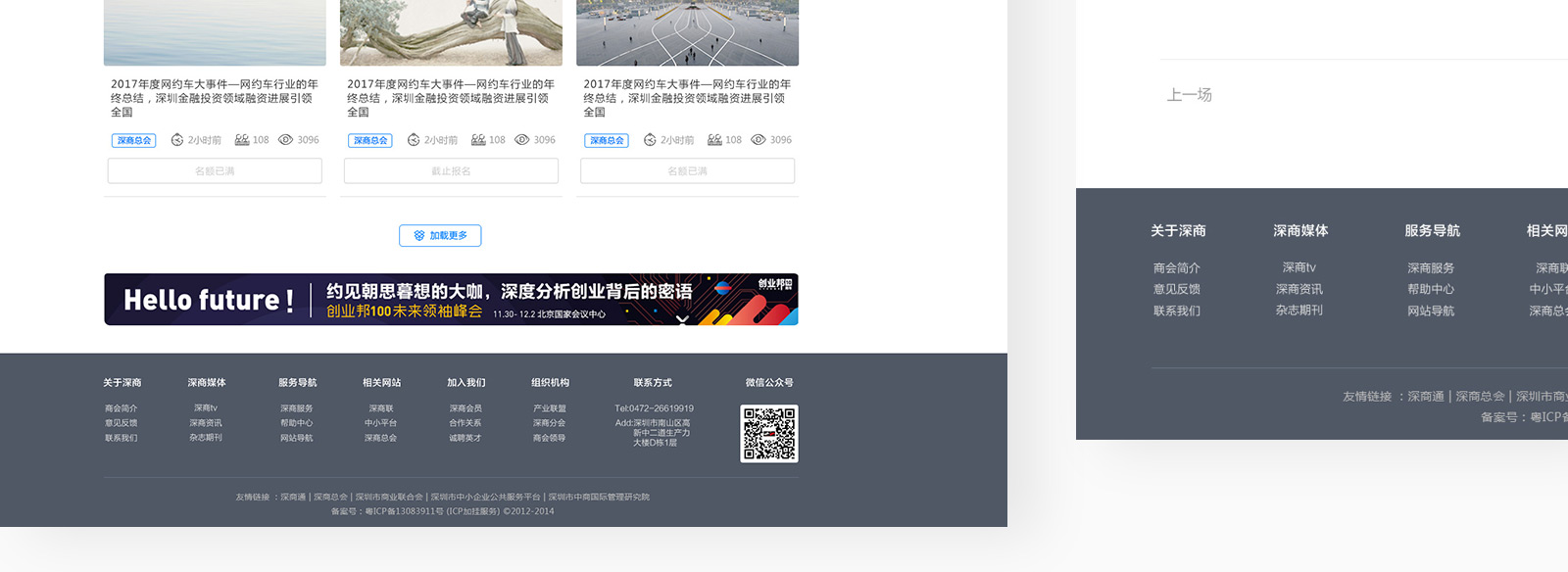1568x572 pixels.
Task: Click 深圳市商业联合会 friendly link in main footer
Action: pos(389,498)
